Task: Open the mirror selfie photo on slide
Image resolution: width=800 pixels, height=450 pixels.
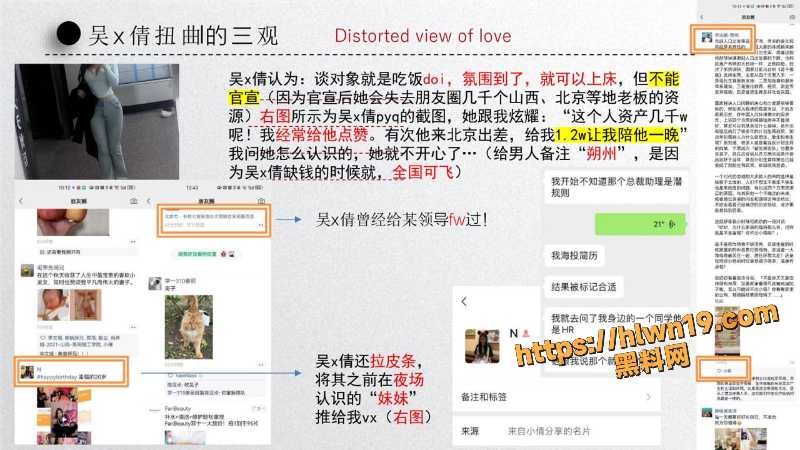Action: pyautogui.click(x=97, y=121)
